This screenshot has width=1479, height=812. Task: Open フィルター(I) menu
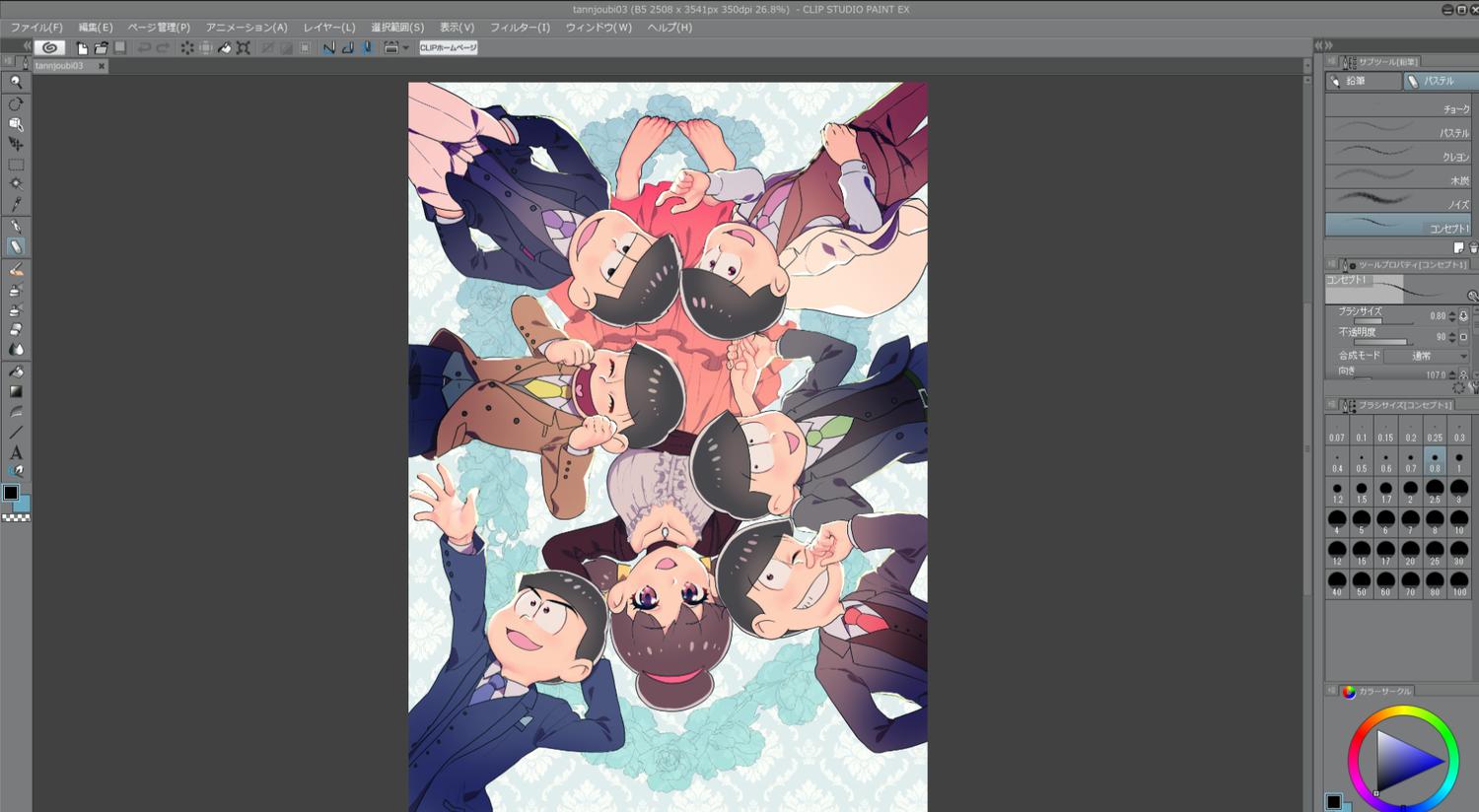[x=521, y=28]
